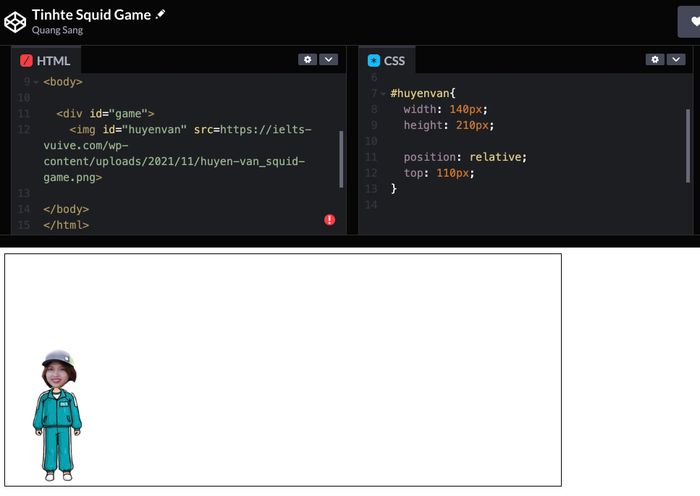
Task: Click the CodePen logo icon
Action: 15,21
